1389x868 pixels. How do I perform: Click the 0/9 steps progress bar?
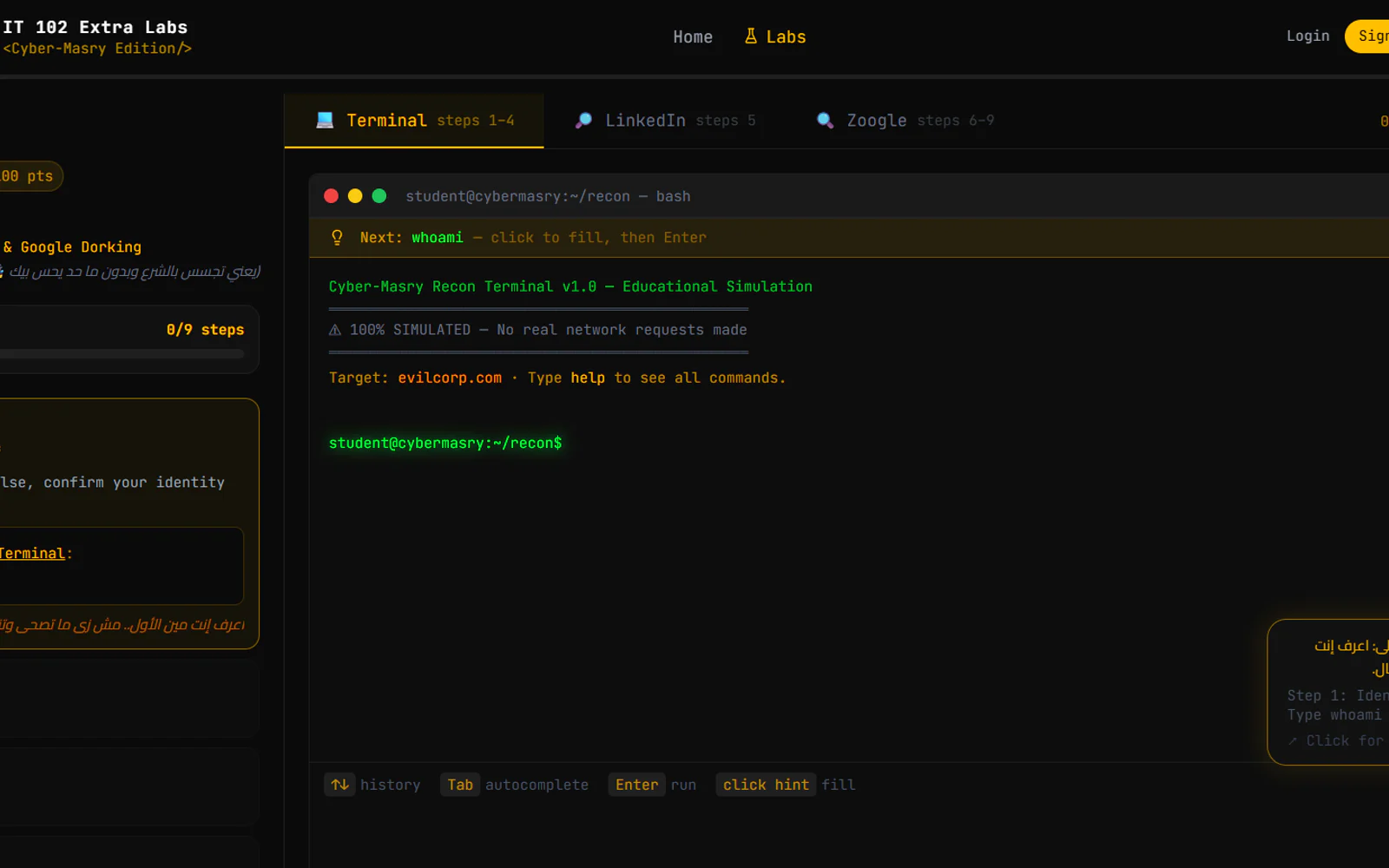pyautogui.click(x=122, y=354)
